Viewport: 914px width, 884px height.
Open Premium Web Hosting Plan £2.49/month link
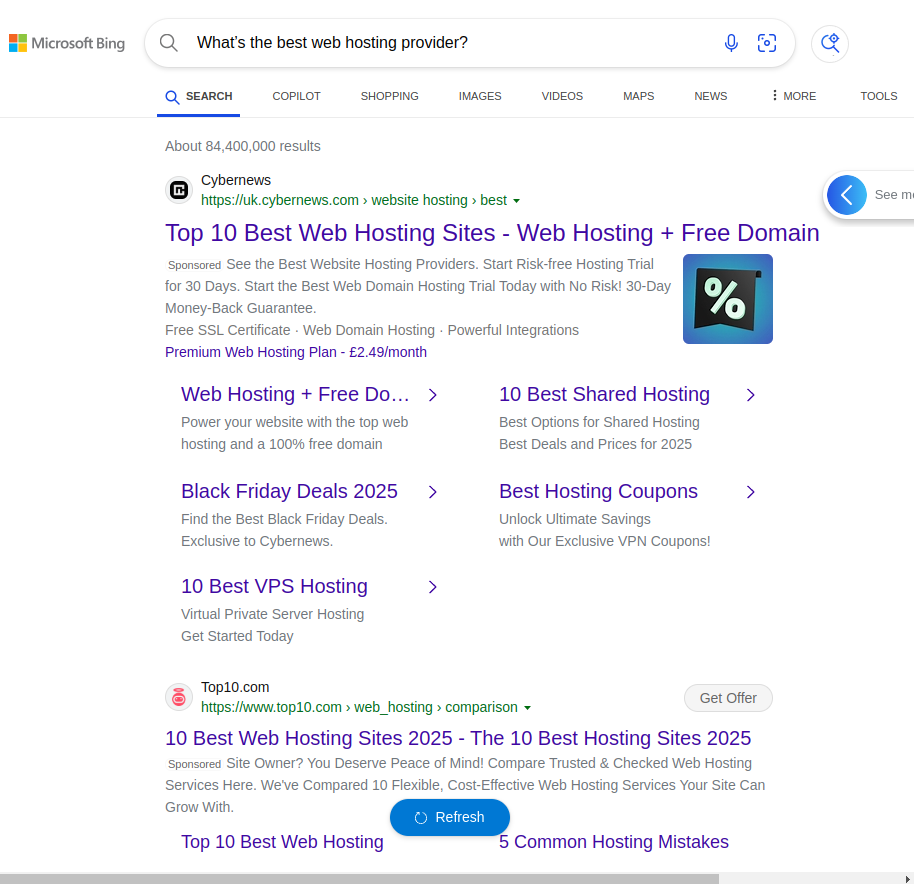pyautogui.click(x=296, y=352)
